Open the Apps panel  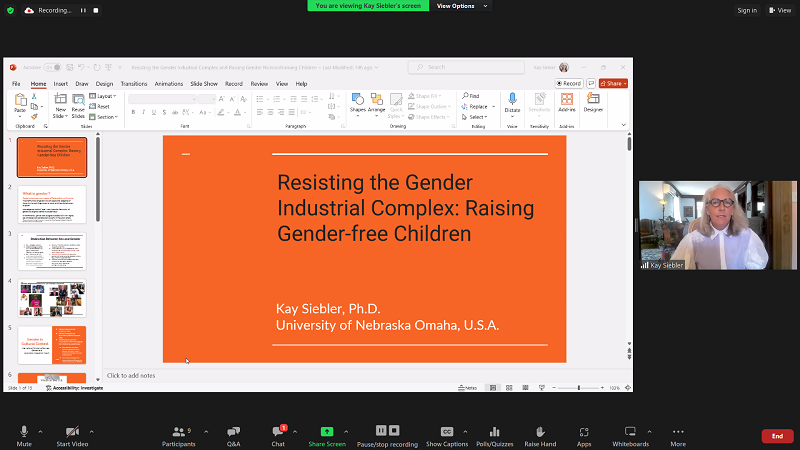pos(584,432)
